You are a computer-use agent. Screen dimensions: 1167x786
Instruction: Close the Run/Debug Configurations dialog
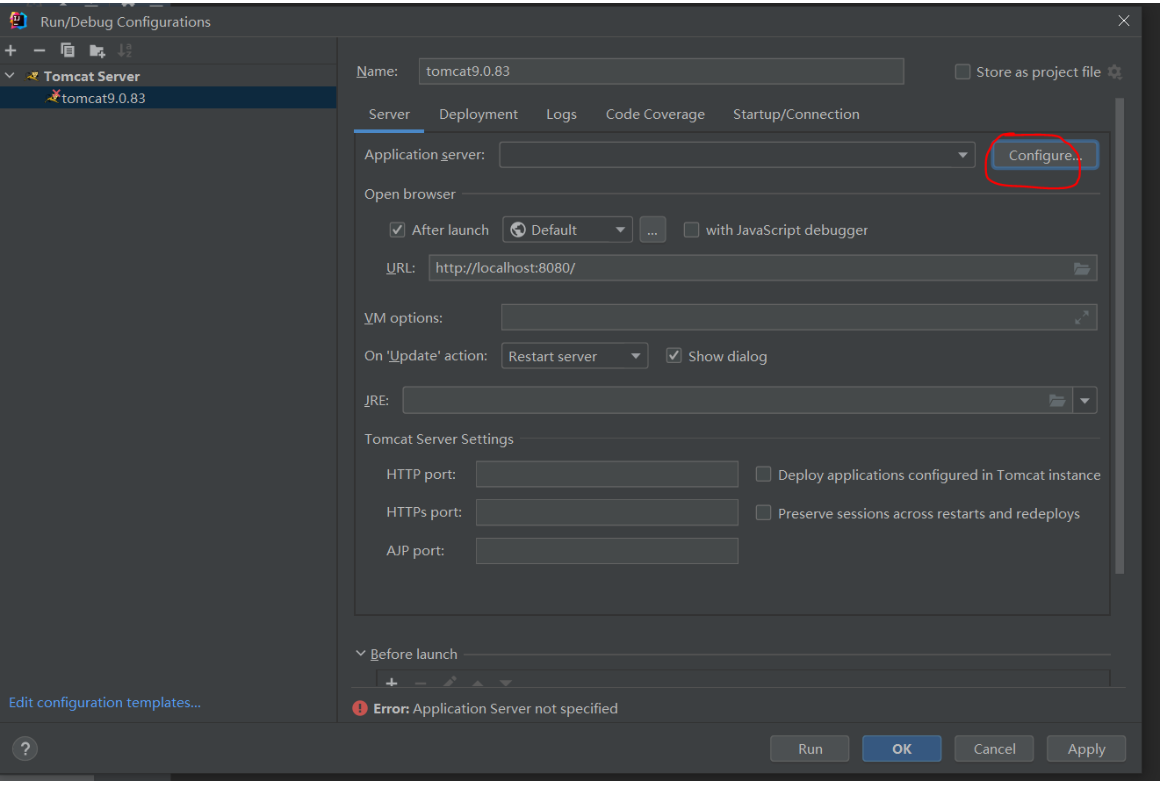(1124, 21)
